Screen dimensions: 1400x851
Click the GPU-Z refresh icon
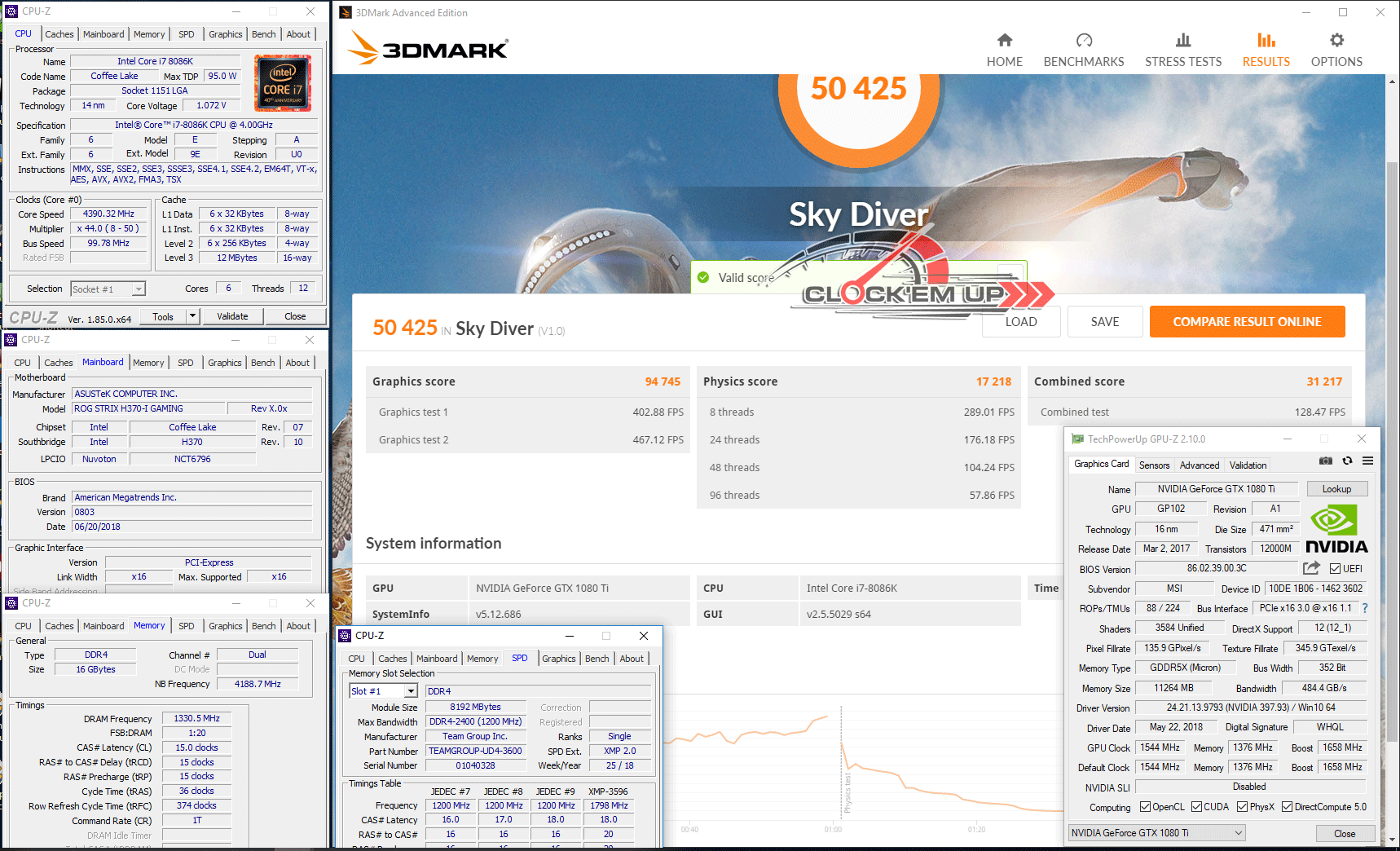1347,461
